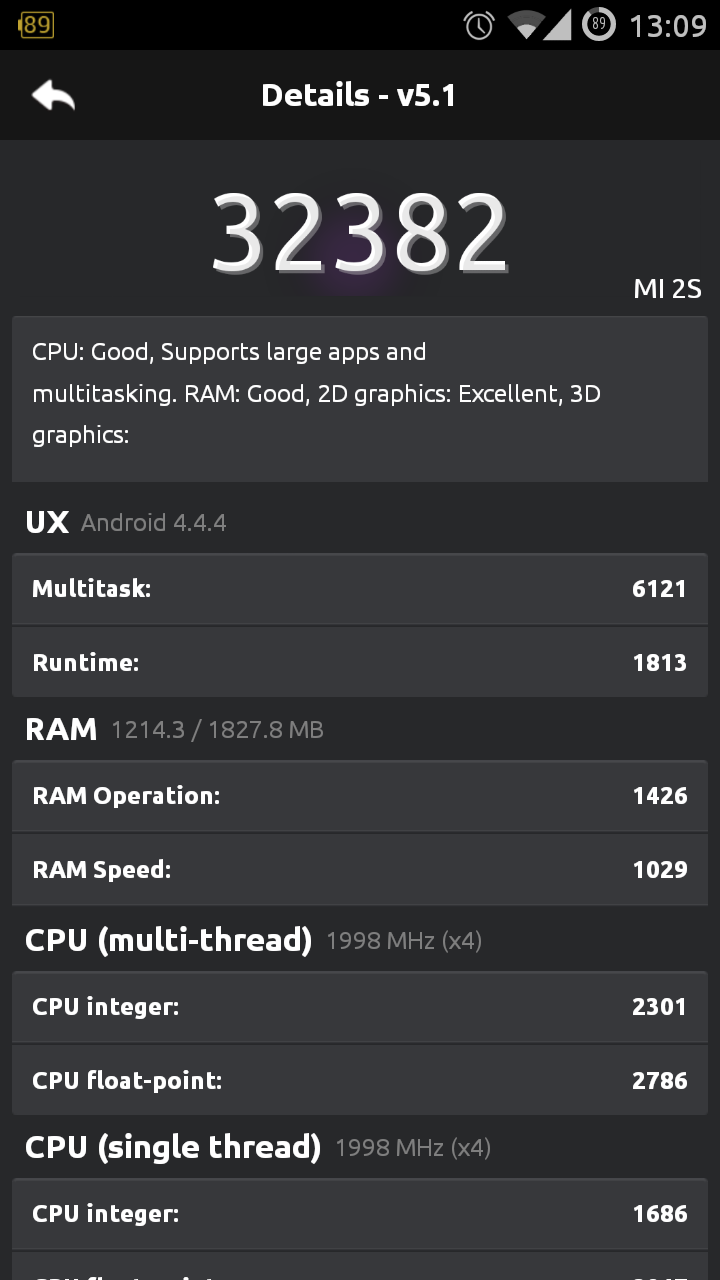Tap the alarm clock status icon
This screenshot has width=720, height=1280.
pyautogui.click(x=479, y=25)
